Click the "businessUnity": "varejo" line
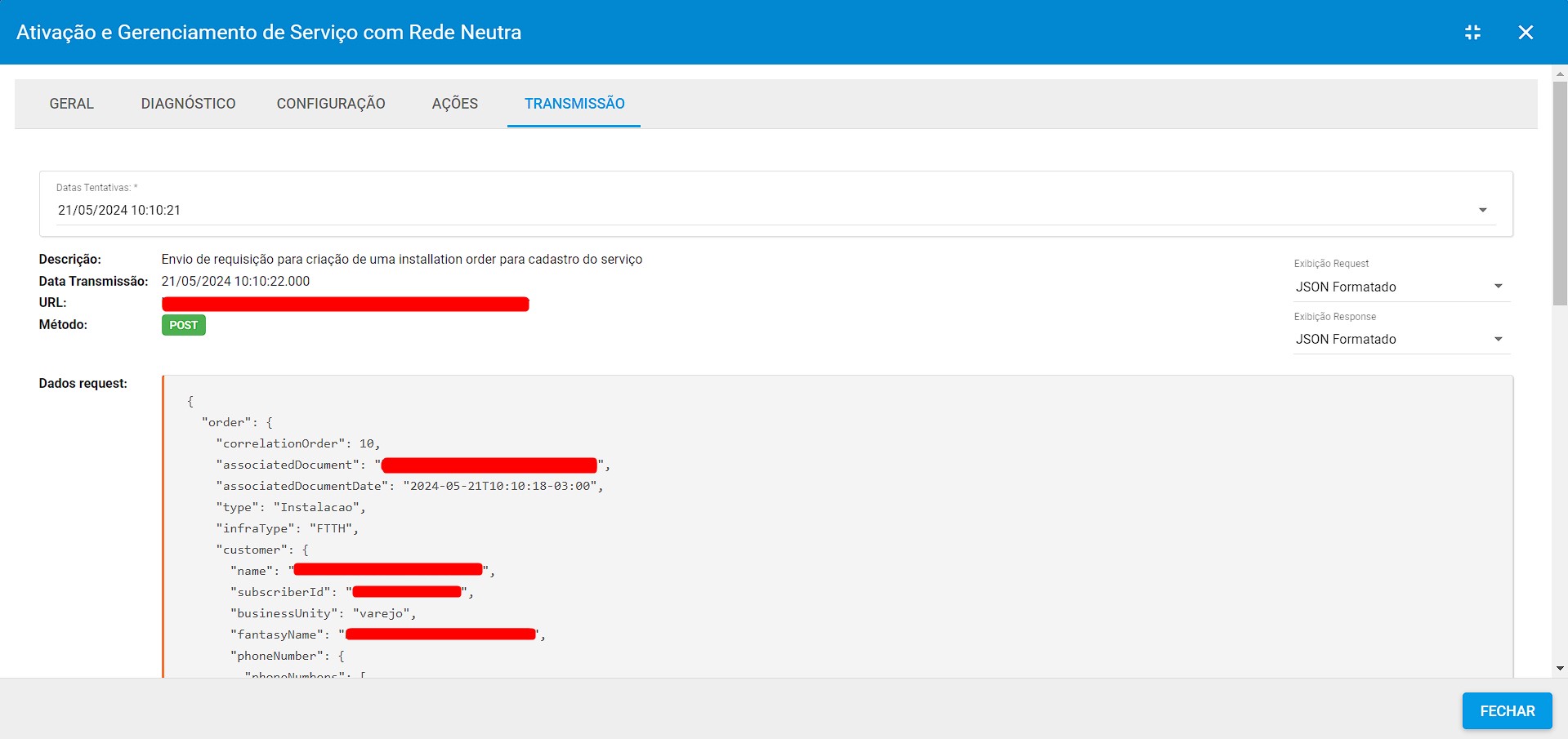 coord(324,613)
